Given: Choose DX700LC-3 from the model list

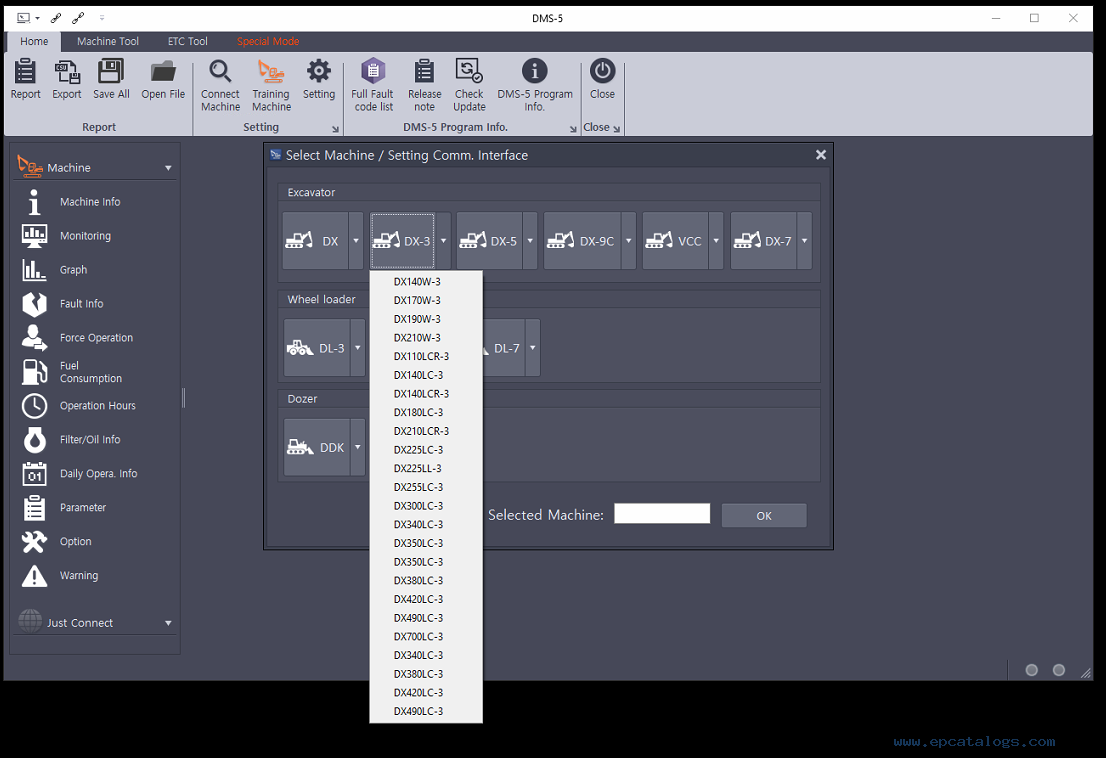Looking at the screenshot, I should (426, 637).
